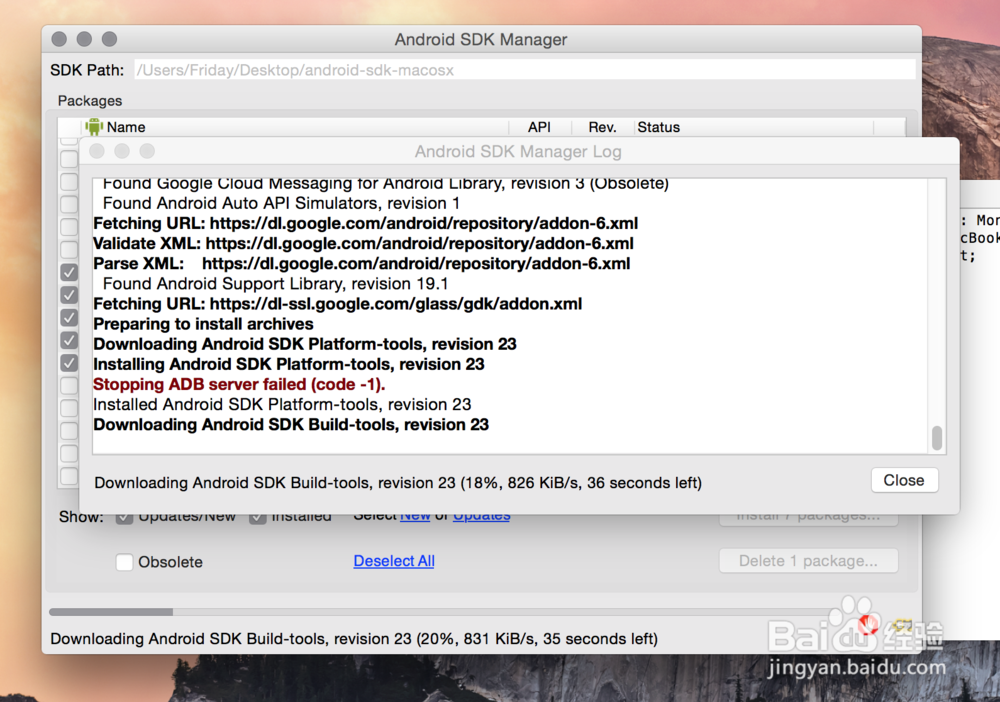1000x702 pixels.
Task: Select 'Found Google Cloud Messaging' log line
Action: click(x=386, y=185)
